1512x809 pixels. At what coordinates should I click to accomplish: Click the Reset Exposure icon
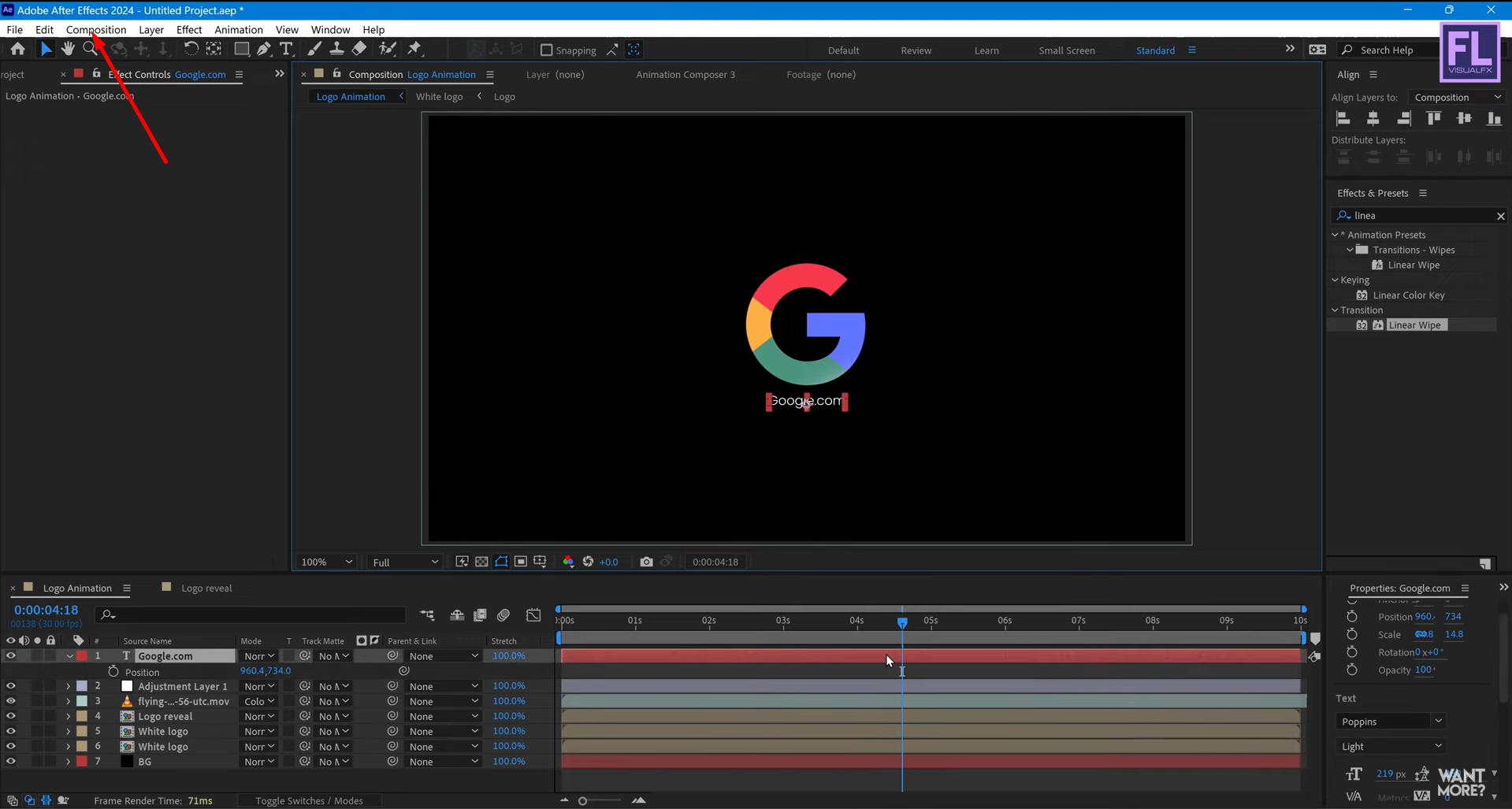588,562
